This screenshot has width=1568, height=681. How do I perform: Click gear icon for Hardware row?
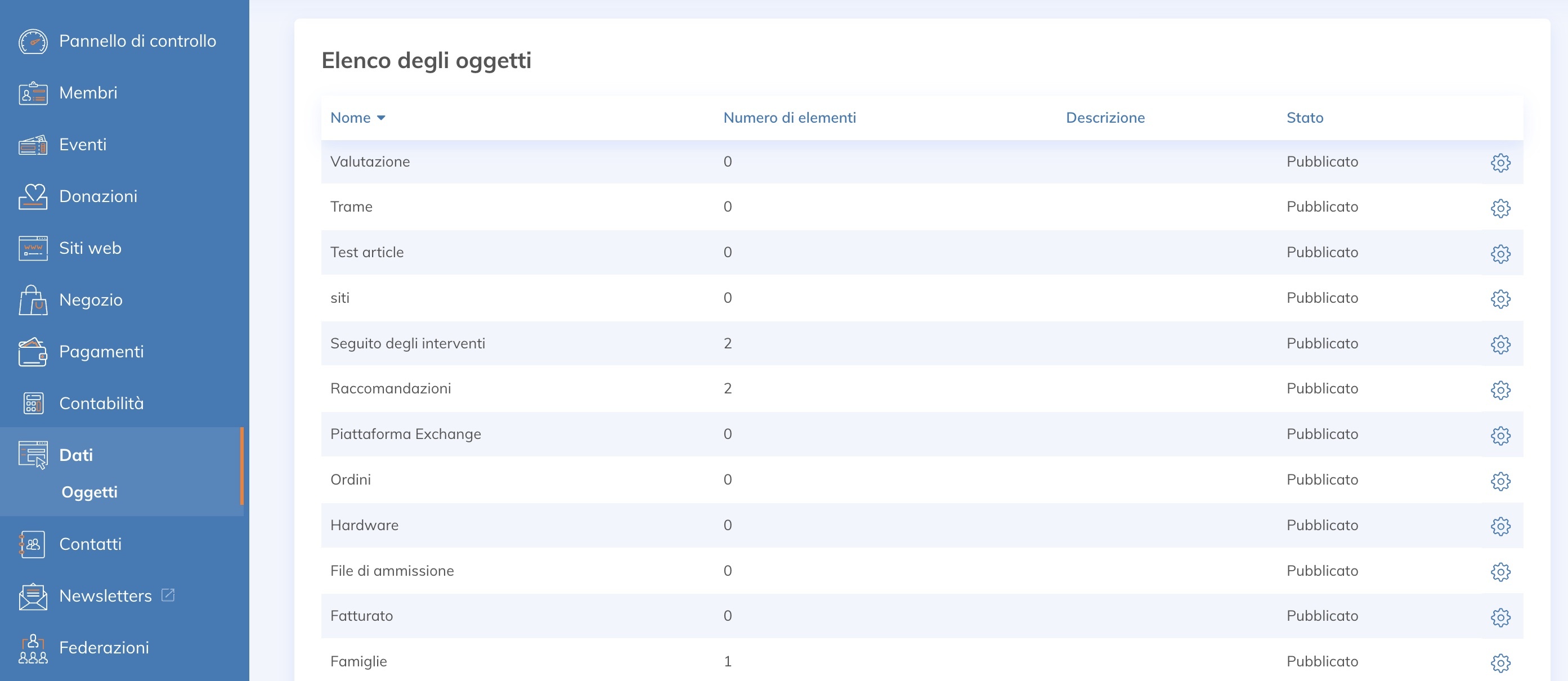click(x=1500, y=526)
